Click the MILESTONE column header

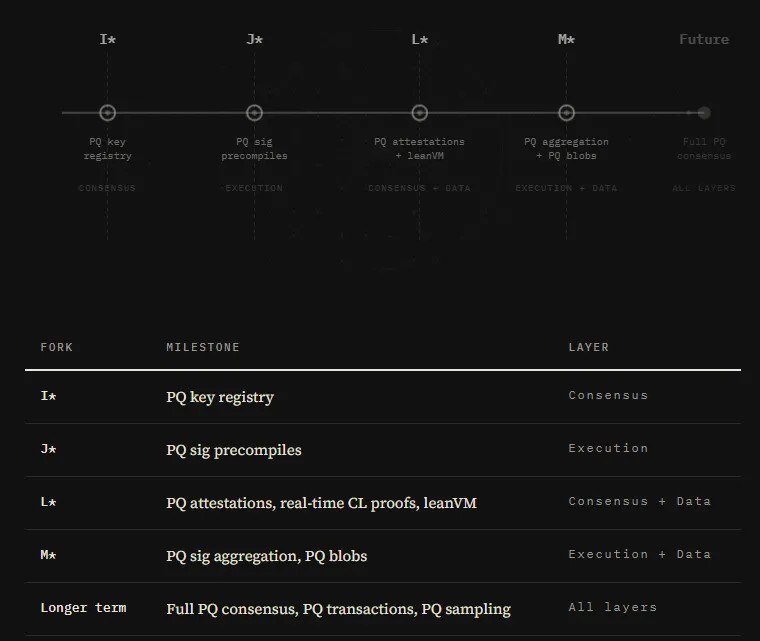point(203,347)
